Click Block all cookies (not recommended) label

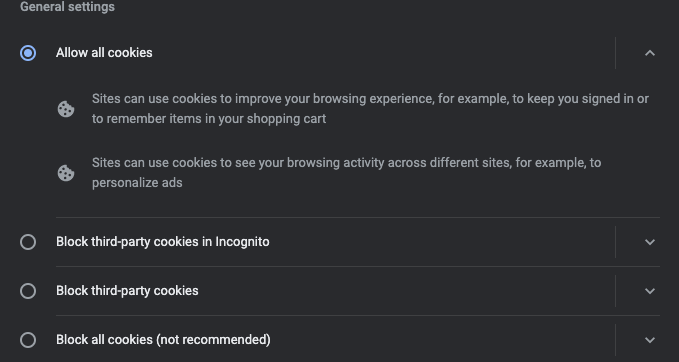tap(163, 339)
